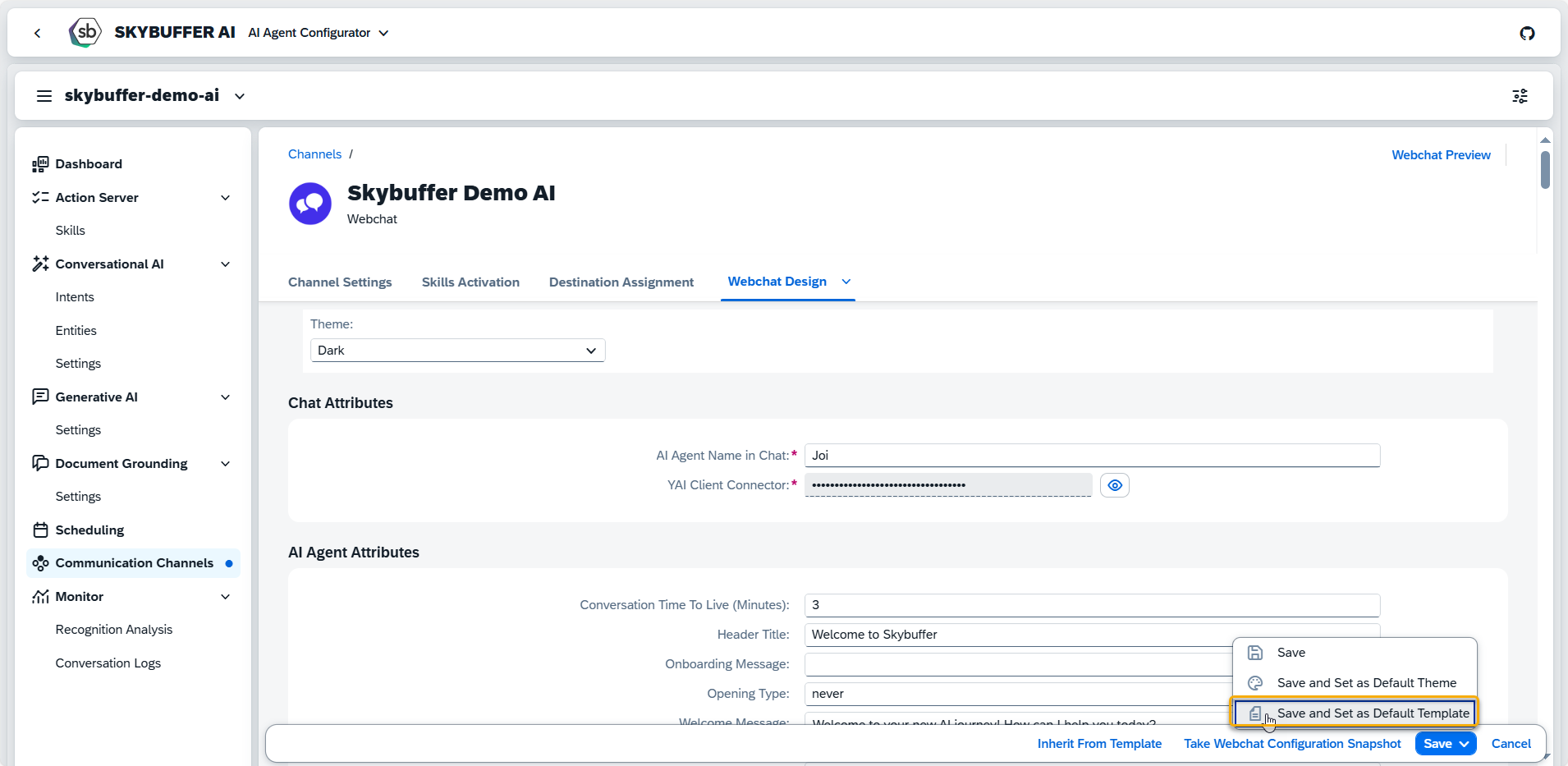
Task: Switch to the Skills Activation tab
Action: [x=470, y=282]
